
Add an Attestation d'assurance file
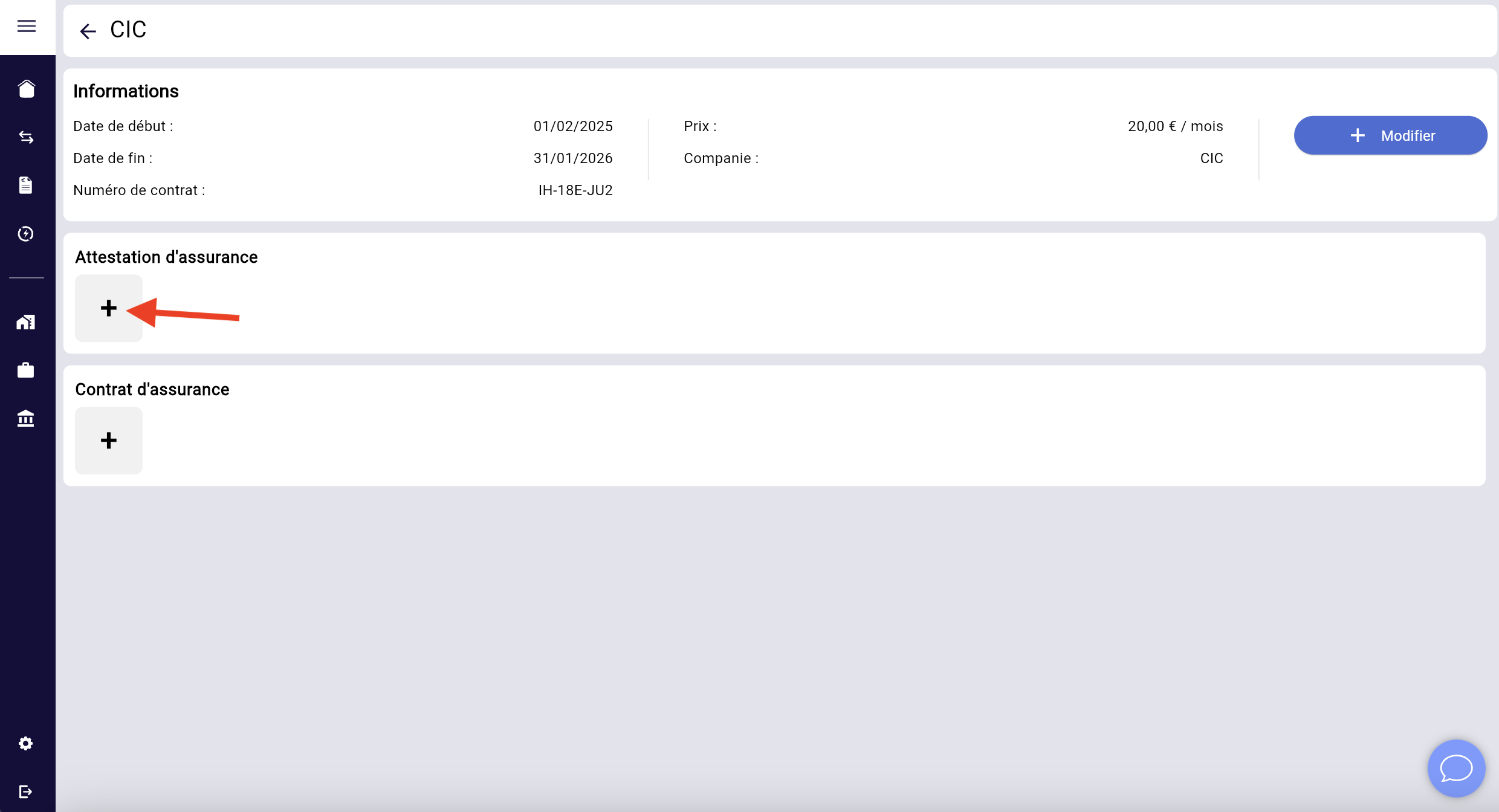[109, 308]
